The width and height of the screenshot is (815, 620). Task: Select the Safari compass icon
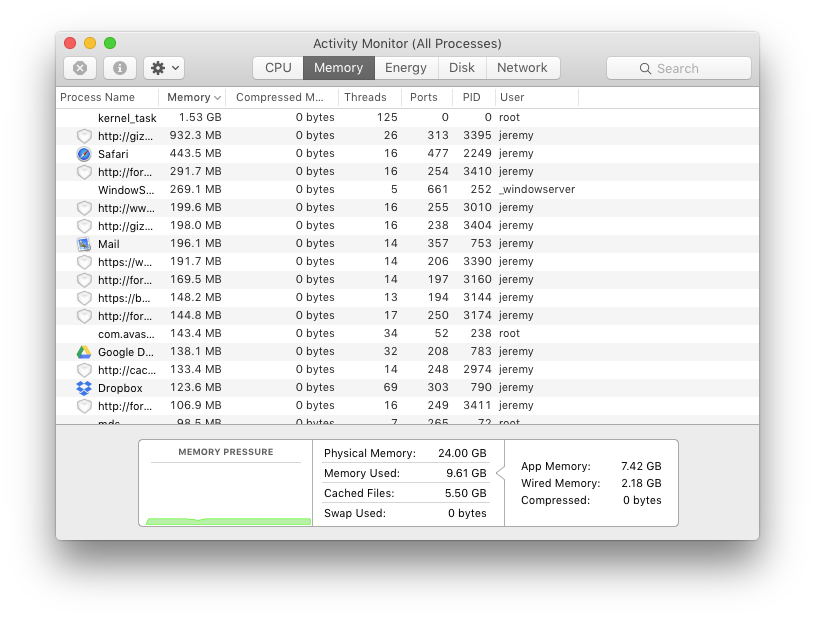coord(84,154)
